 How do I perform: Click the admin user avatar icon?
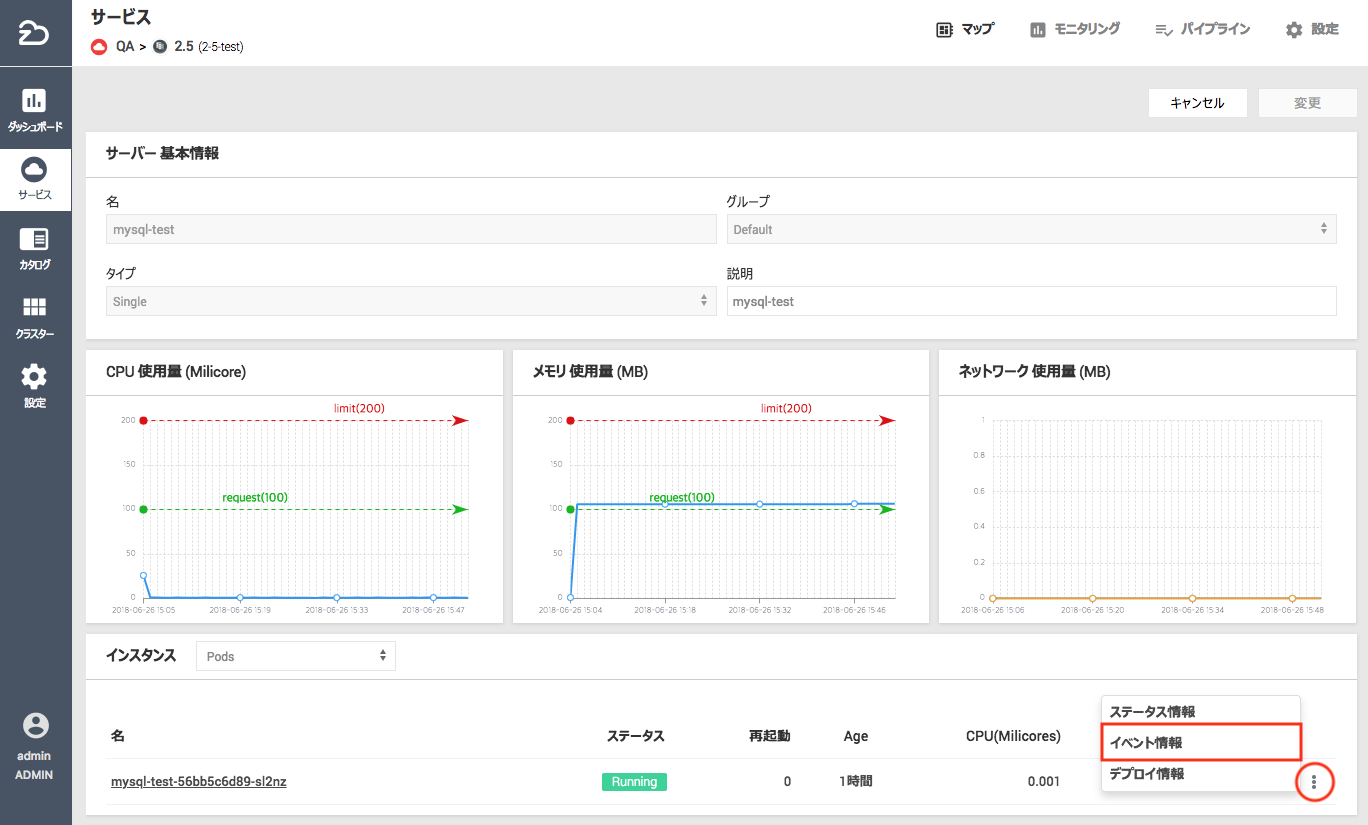coord(35,726)
